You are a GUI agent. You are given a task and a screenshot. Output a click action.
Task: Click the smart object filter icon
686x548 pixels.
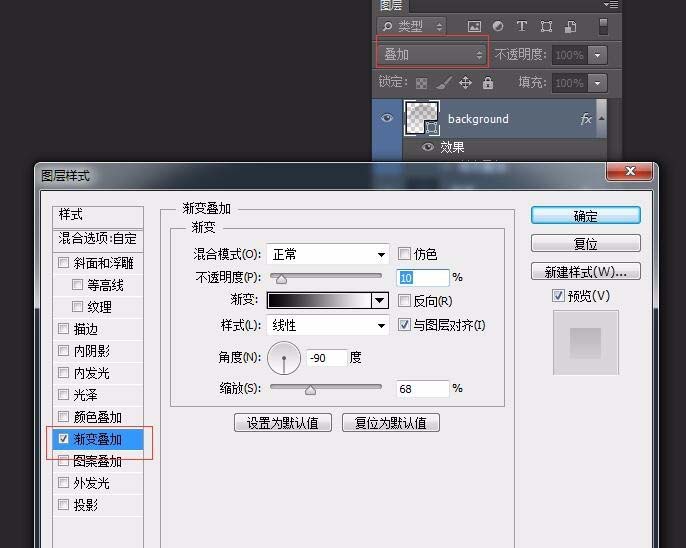[x=570, y=26]
